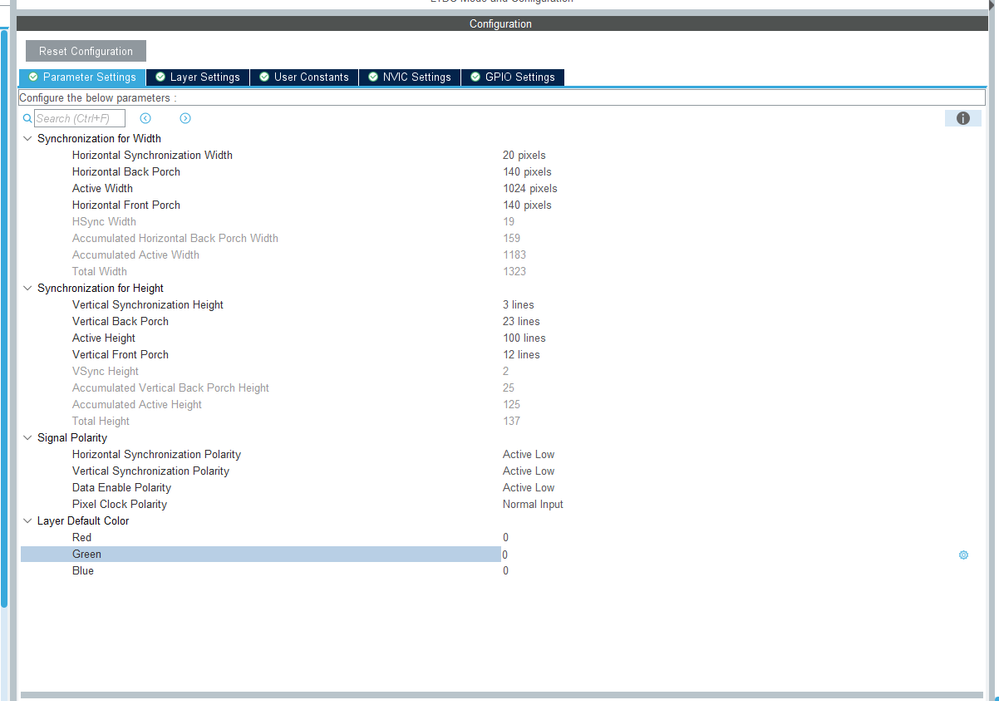Screen dimensions: 999x701
Task: Click inside the Search (Ctrl+F) input field
Action: [x=80, y=118]
